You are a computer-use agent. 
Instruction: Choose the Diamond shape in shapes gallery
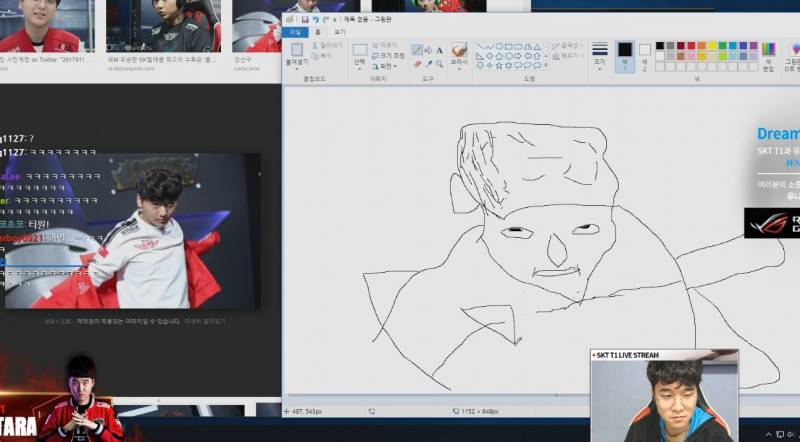coord(490,56)
